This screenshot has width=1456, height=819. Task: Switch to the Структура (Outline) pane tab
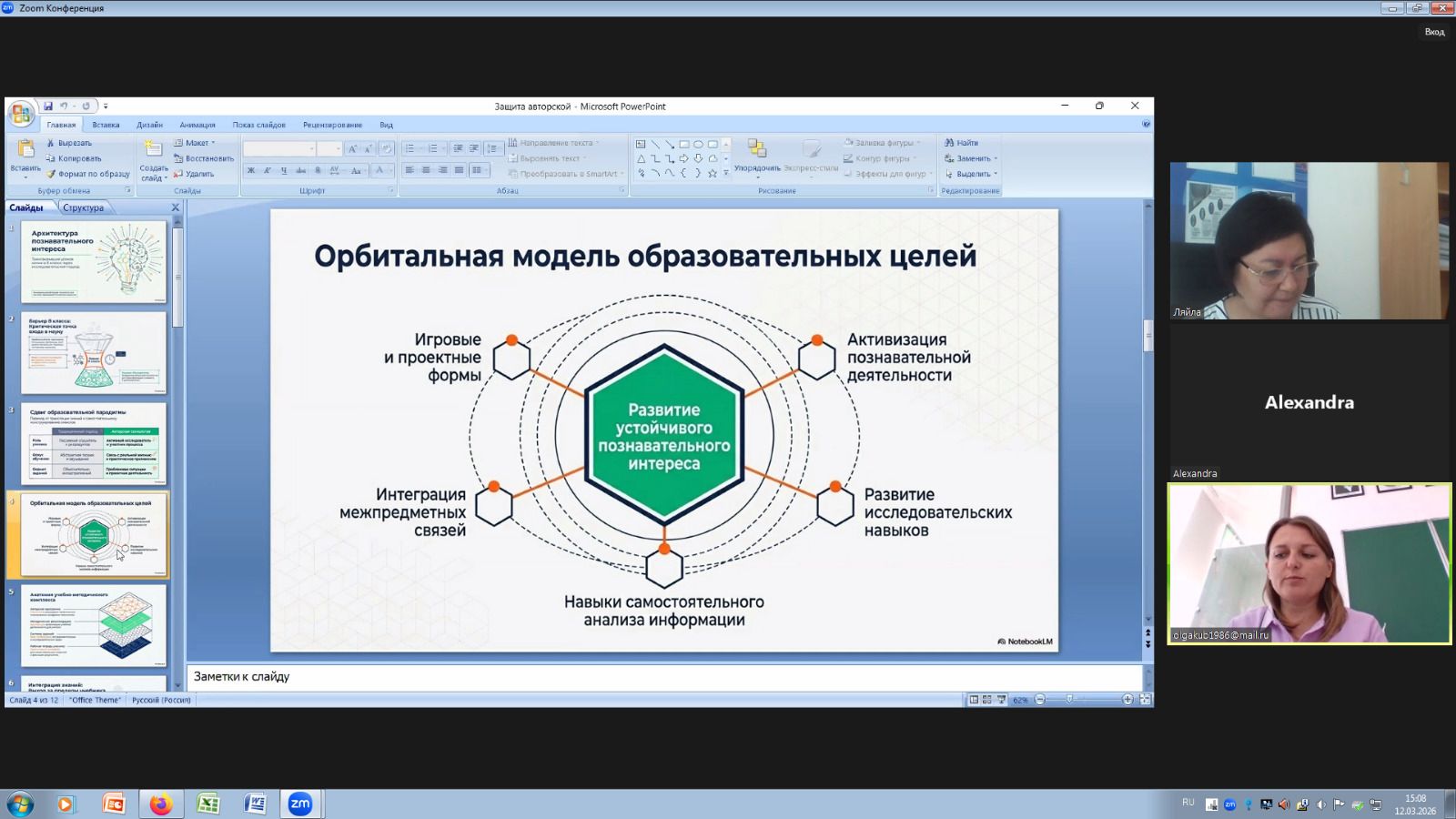(83, 207)
